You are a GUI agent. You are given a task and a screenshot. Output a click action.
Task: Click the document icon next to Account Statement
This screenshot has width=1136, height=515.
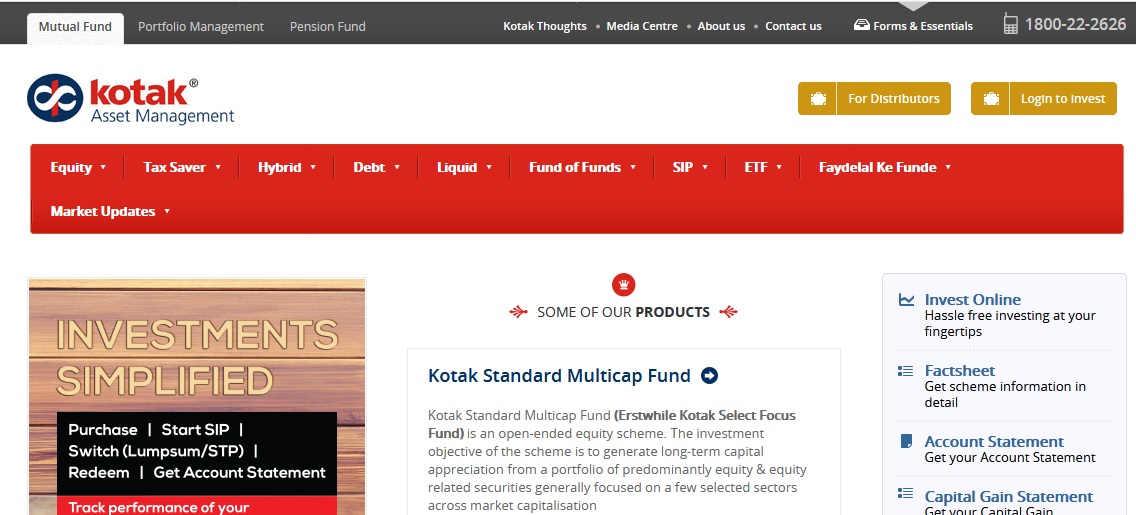[x=906, y=441]
